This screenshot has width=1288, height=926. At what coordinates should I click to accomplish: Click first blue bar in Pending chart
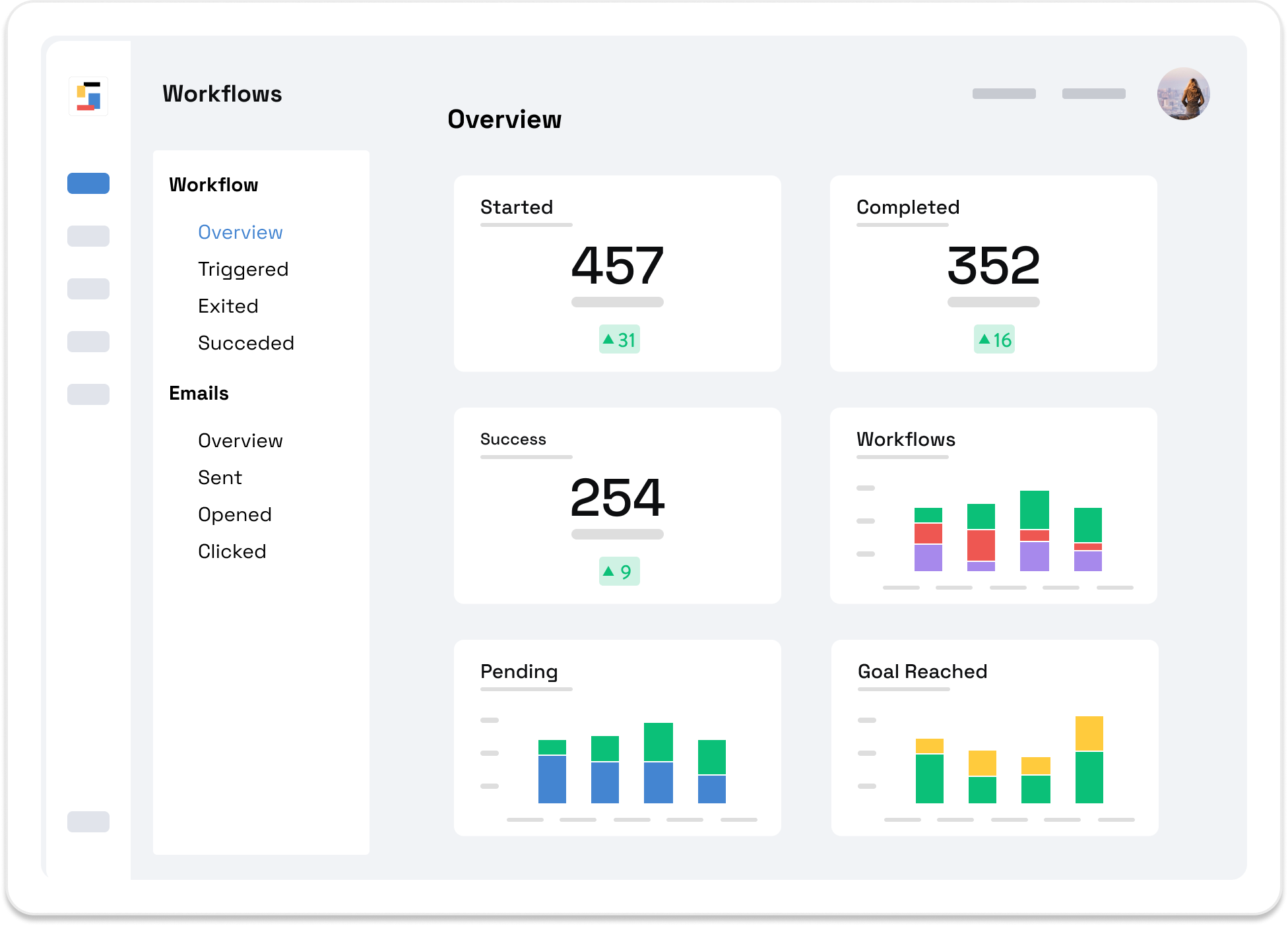pyautogui.click(x=552, y=779)
